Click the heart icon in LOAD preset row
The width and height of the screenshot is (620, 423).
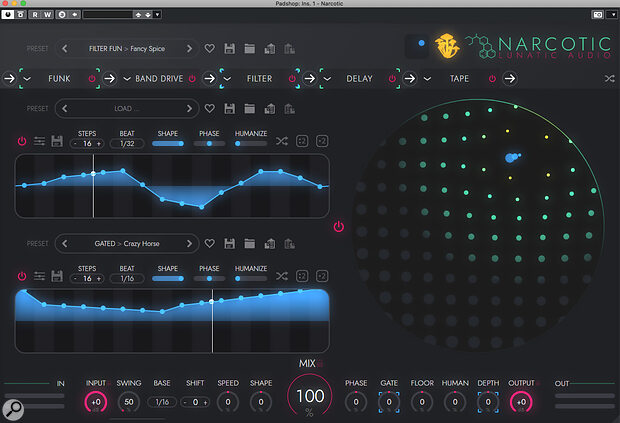coord(210,108)
